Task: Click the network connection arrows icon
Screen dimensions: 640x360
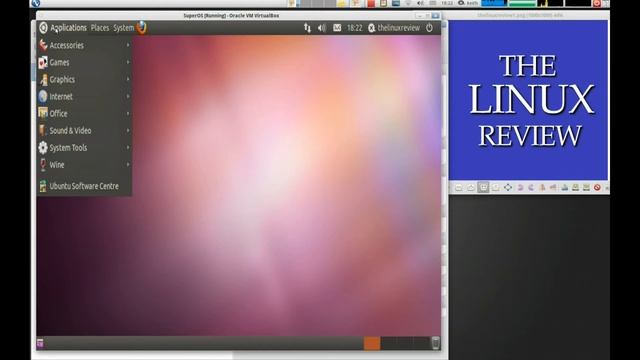Action: click(x=307, y=28)
